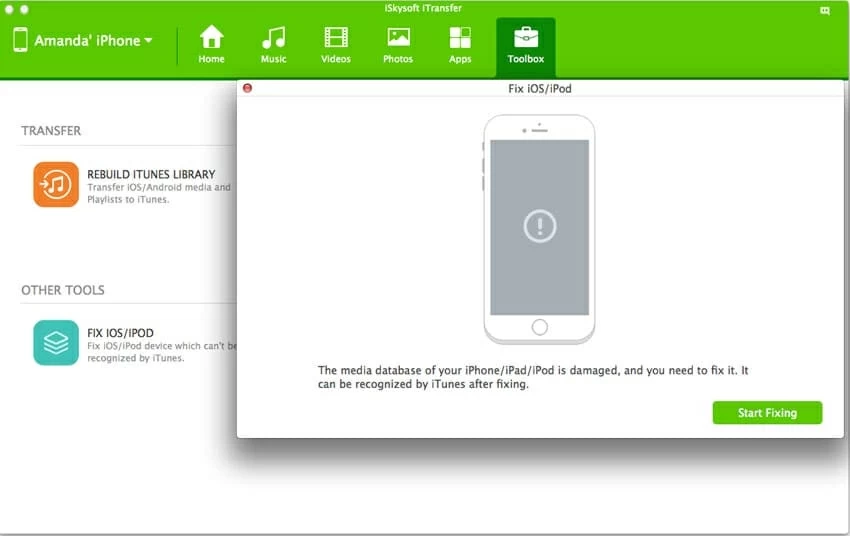Click the exclamation warning icon on phone
Screen dimensions: 850x536
point(539,227)
